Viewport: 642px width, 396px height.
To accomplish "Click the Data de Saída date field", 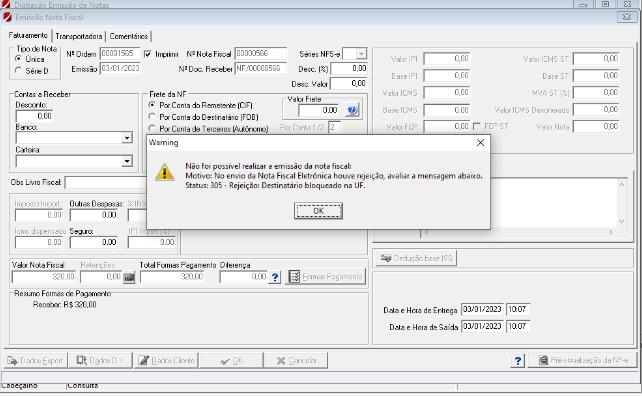I will coord(482,326).
